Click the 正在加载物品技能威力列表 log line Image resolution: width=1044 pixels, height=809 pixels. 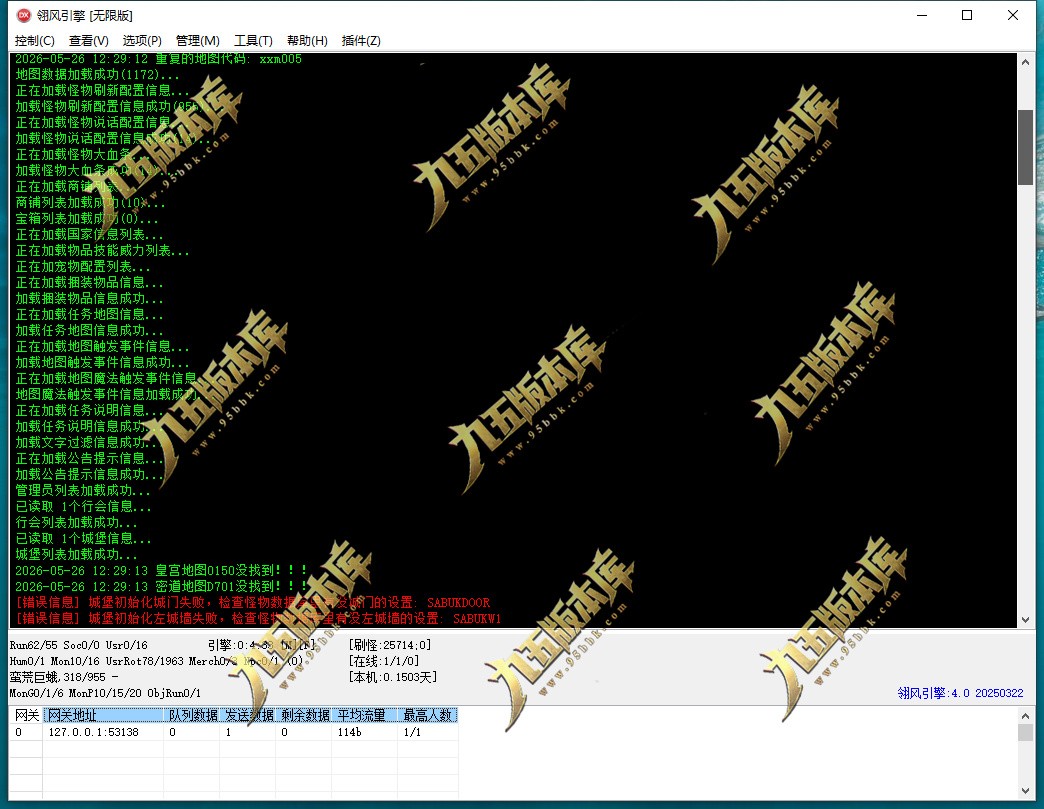pos(103,250)
